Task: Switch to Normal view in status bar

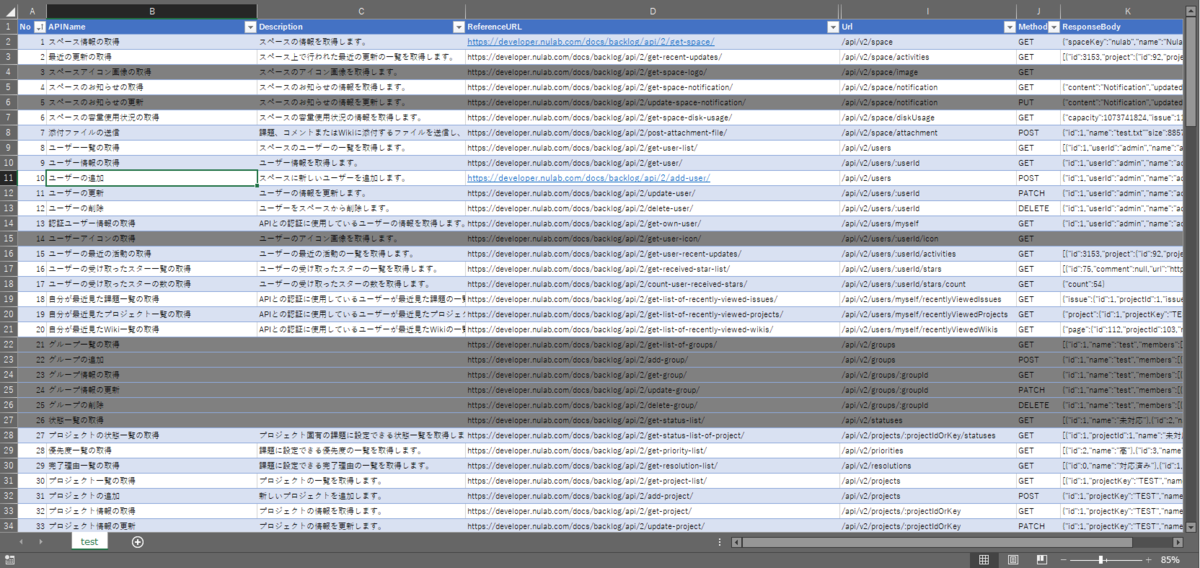Action: [984, 559]
